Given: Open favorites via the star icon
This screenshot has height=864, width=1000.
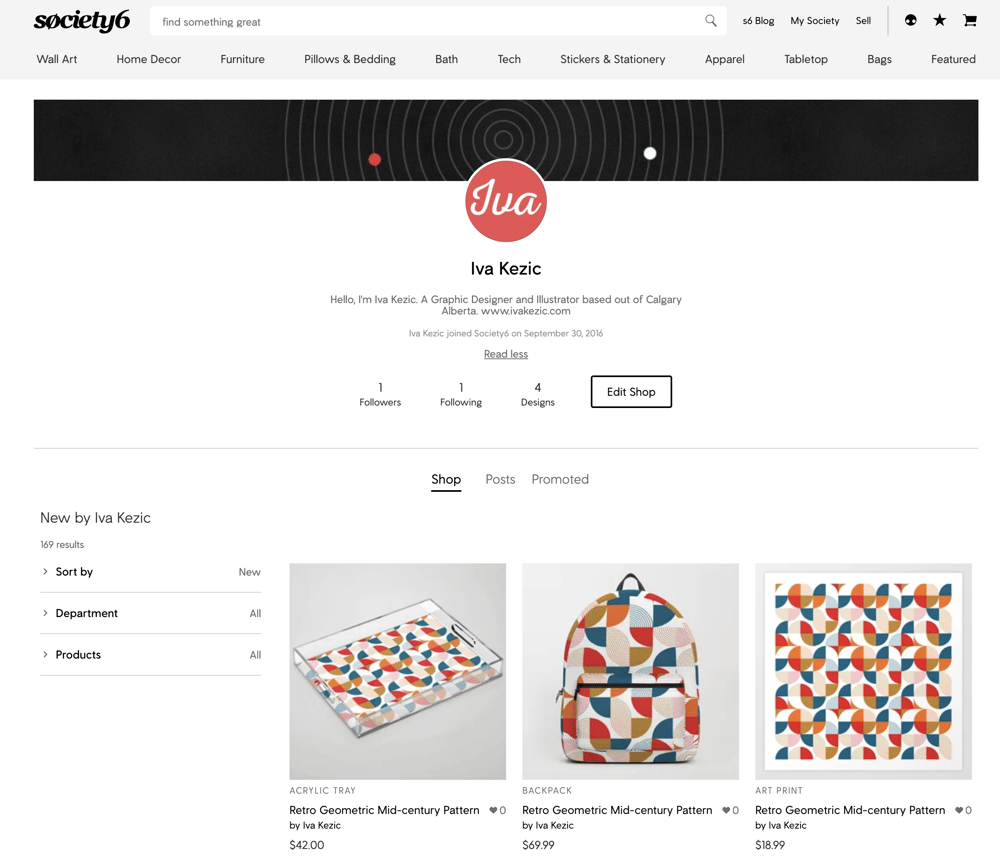Looking at the screenshot, I should pyautogui.click(x=939, y=20).
